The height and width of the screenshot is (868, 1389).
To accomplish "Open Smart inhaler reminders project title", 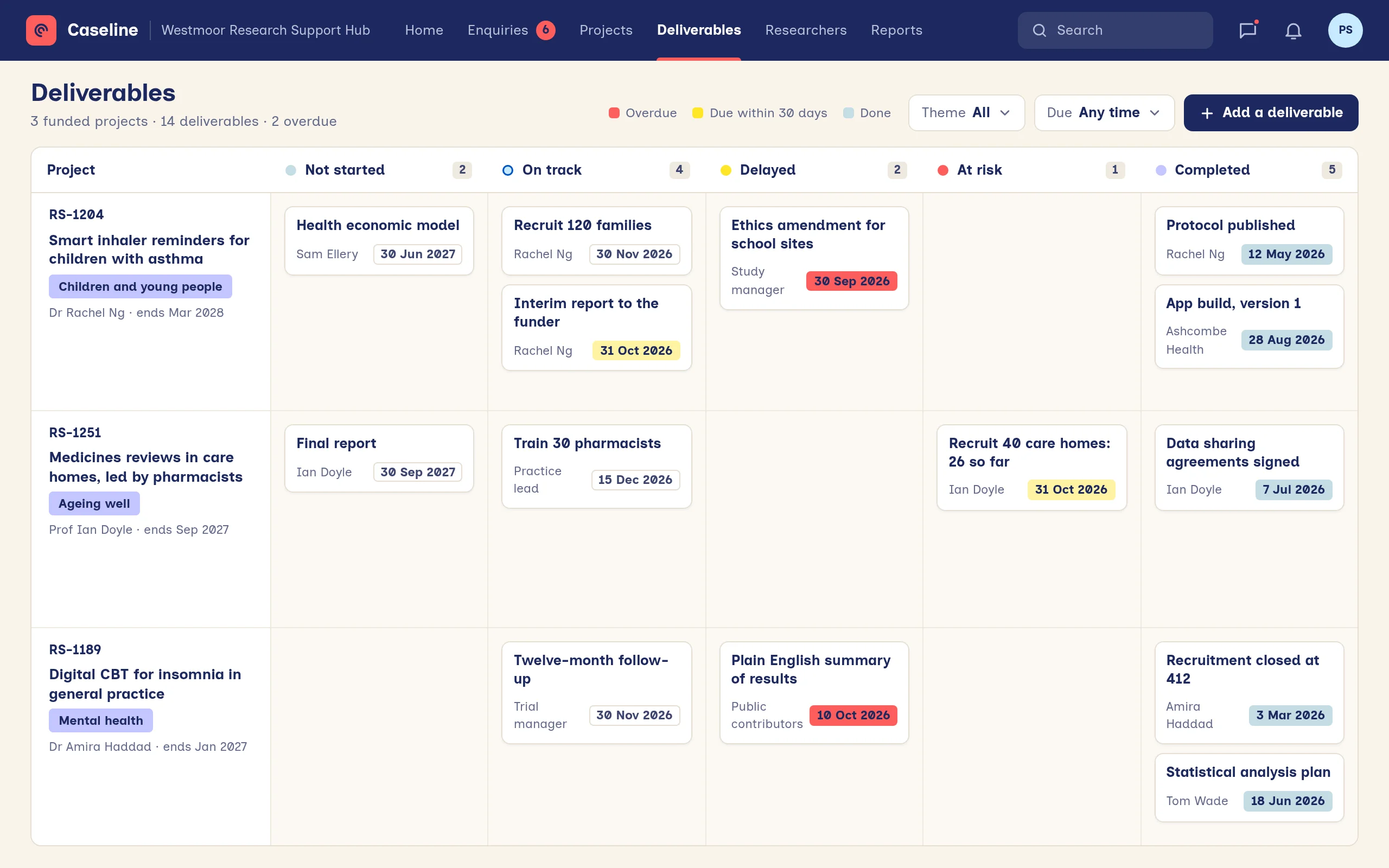I will point(149,249).
